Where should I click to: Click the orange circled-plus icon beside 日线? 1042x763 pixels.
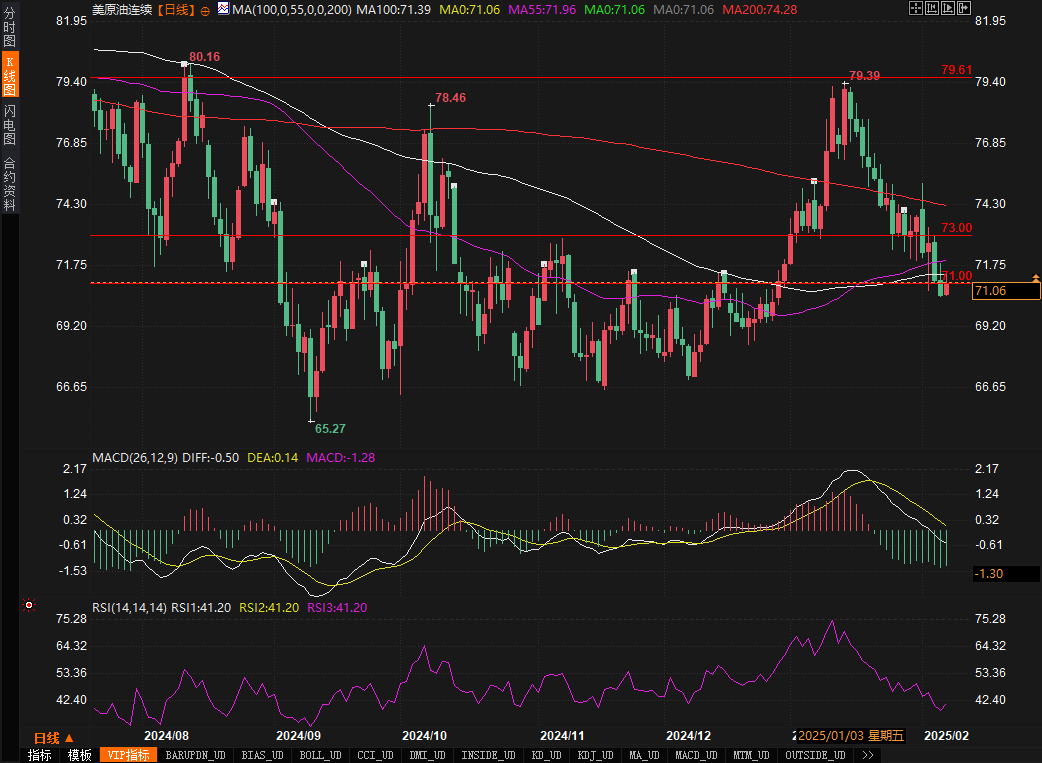coord(205,9)
